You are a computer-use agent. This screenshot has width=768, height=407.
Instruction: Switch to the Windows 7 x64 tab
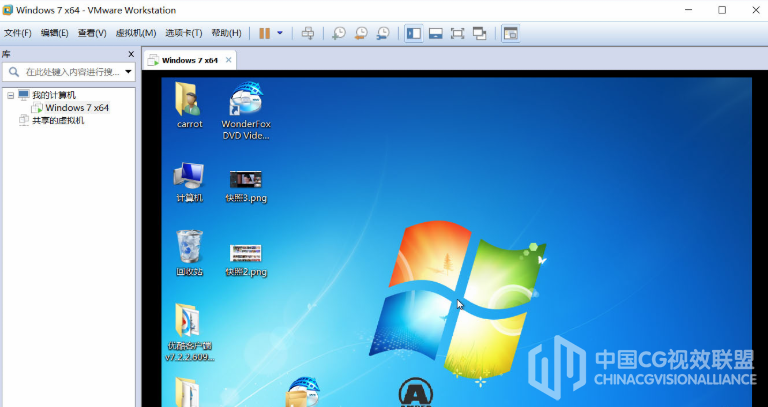coord(190,60)
